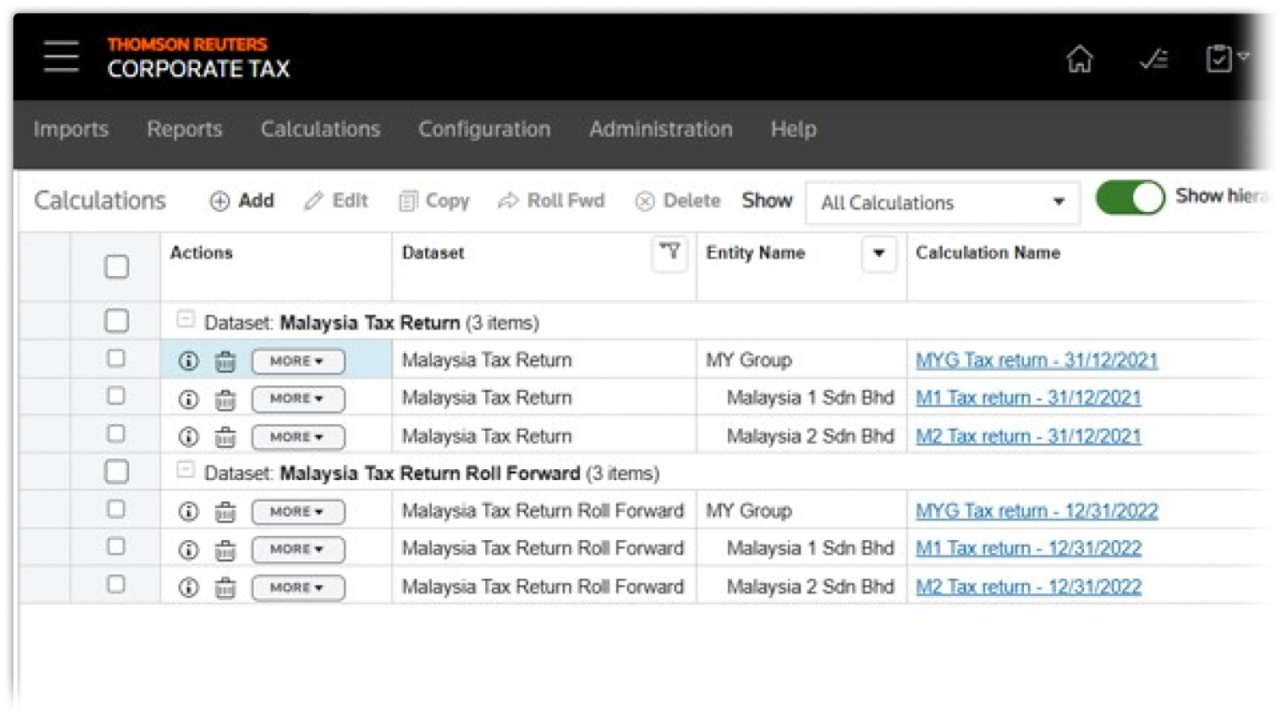
Task: Open MORE dropdown for MYG Tax return 12/31/2022
Action: [297, 512]
